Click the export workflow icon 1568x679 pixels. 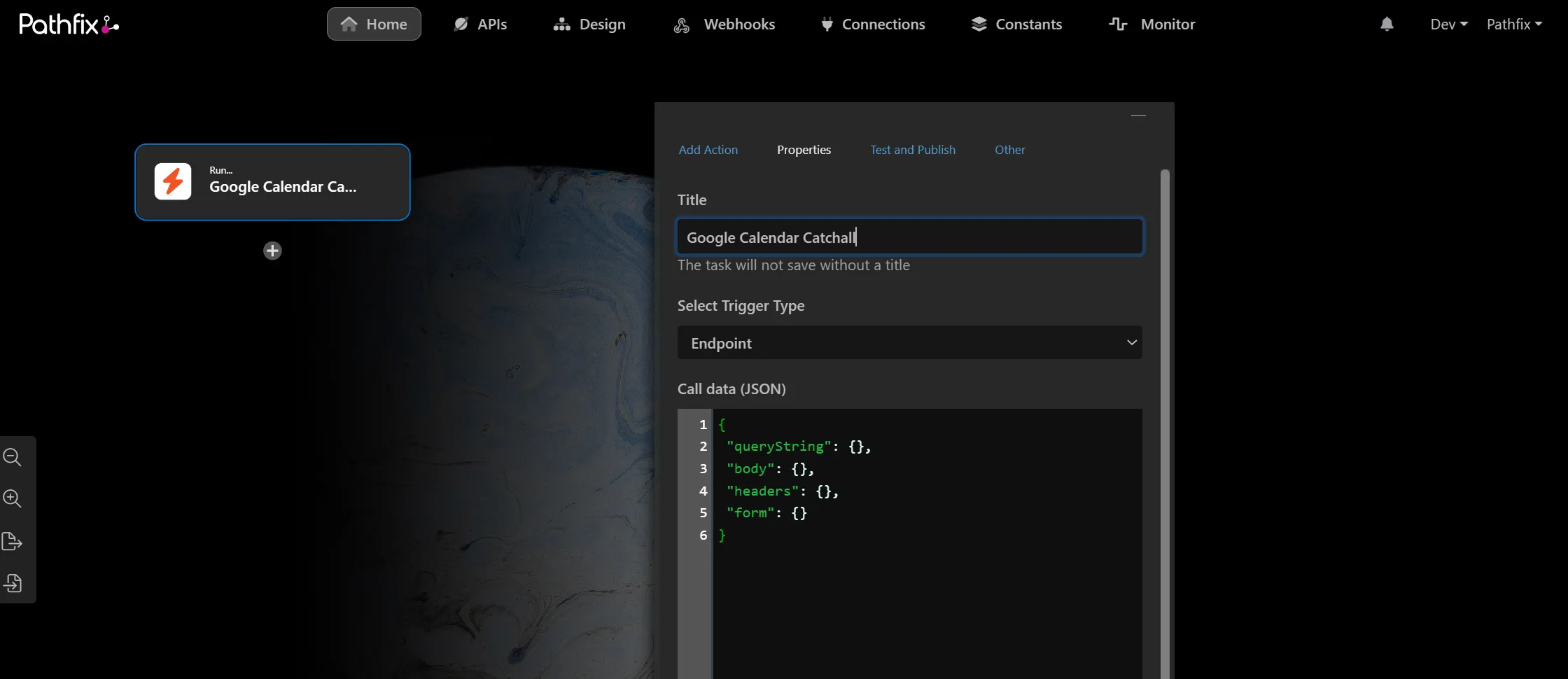(13, 541)
